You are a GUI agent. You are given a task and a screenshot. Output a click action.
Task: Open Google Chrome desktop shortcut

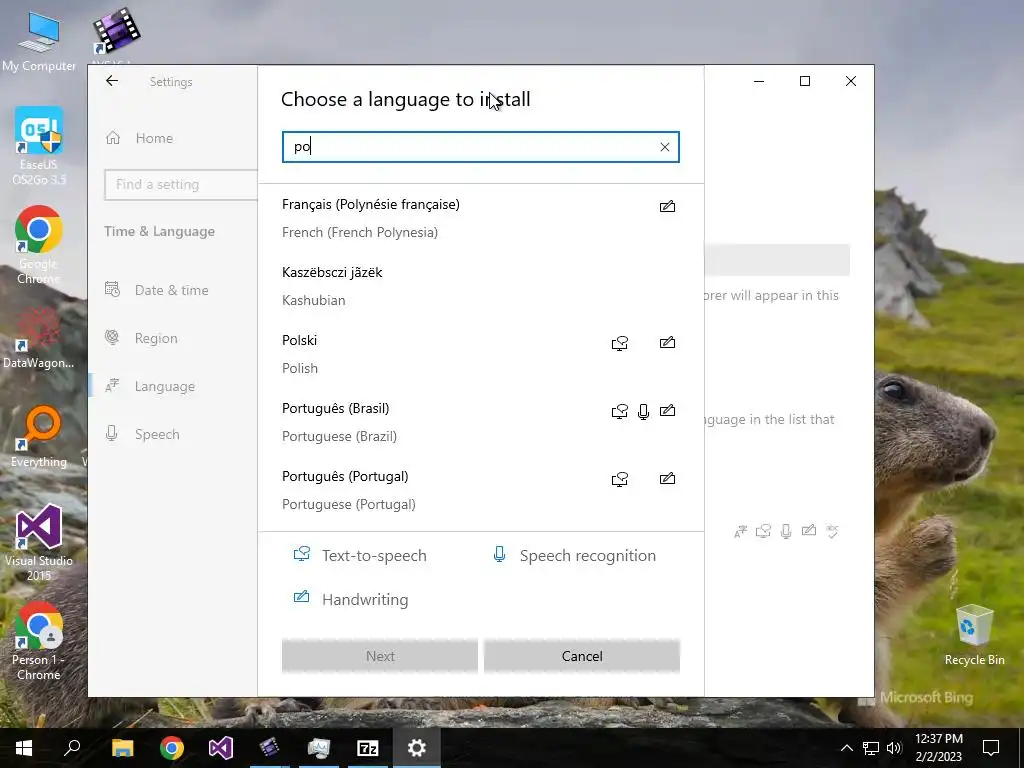pos(39,245)
